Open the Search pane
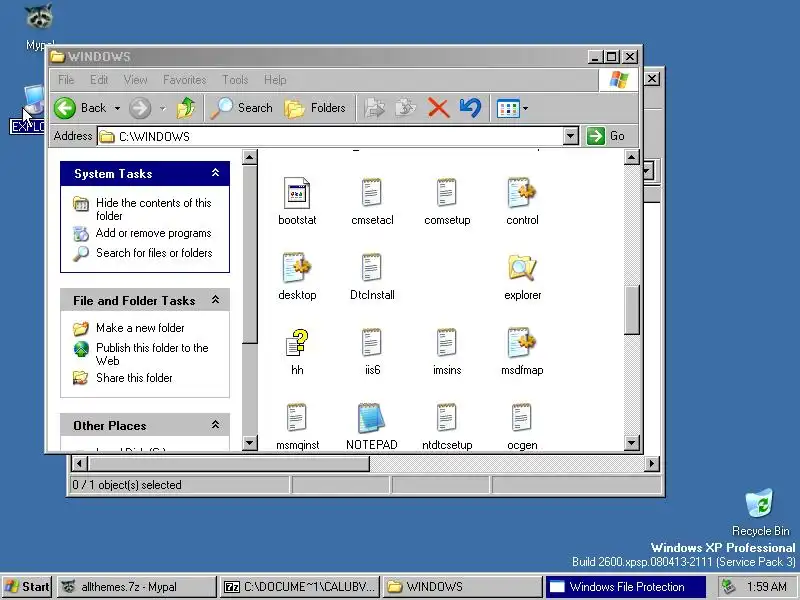Image resolution: width=800 pixels, height=600 pixels. [x=242, y=108]
